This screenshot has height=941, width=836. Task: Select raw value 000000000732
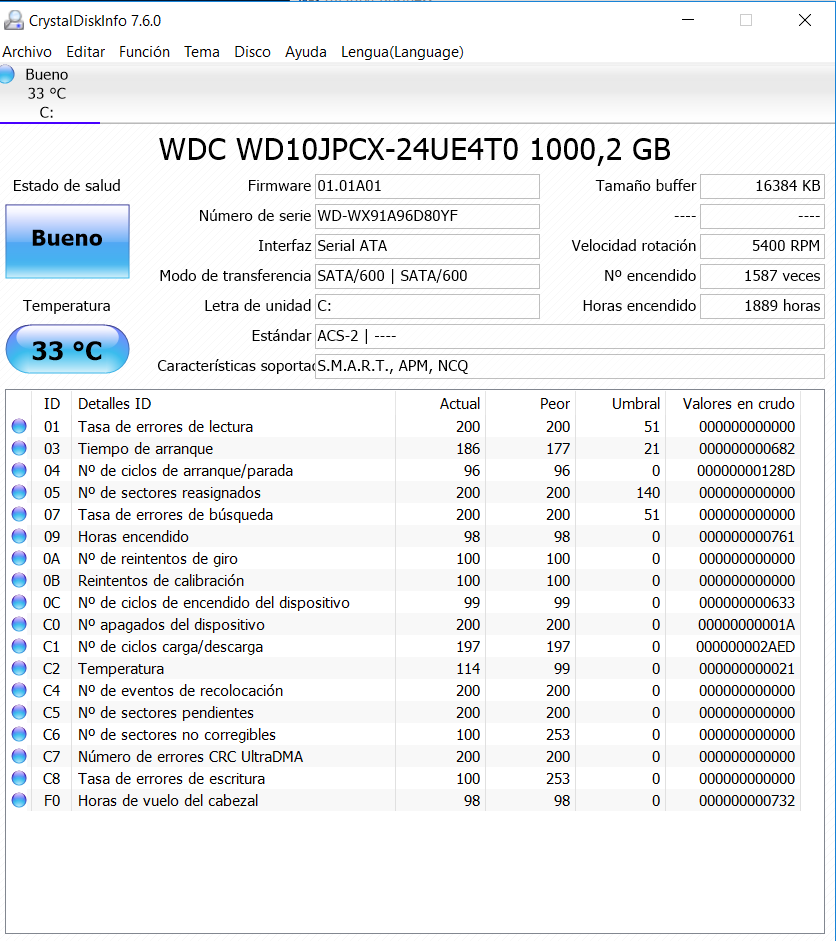pos(747,801)
